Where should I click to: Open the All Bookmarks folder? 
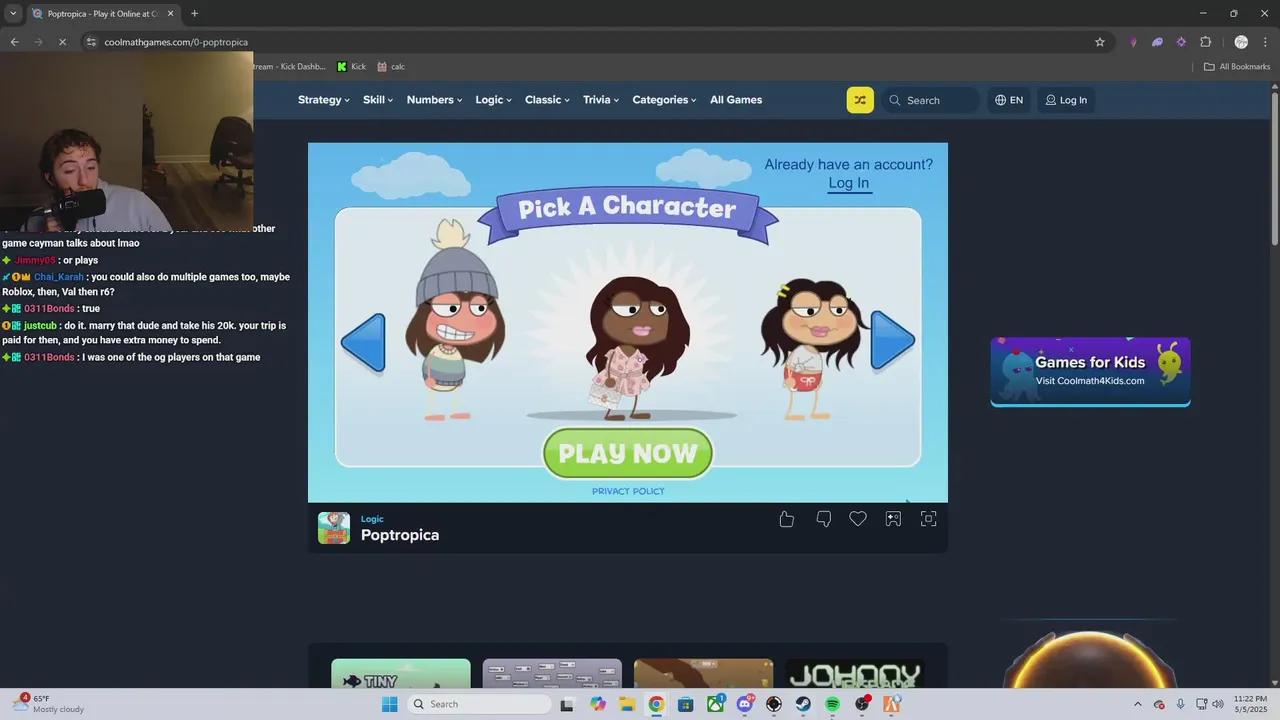coord(1237,66)
